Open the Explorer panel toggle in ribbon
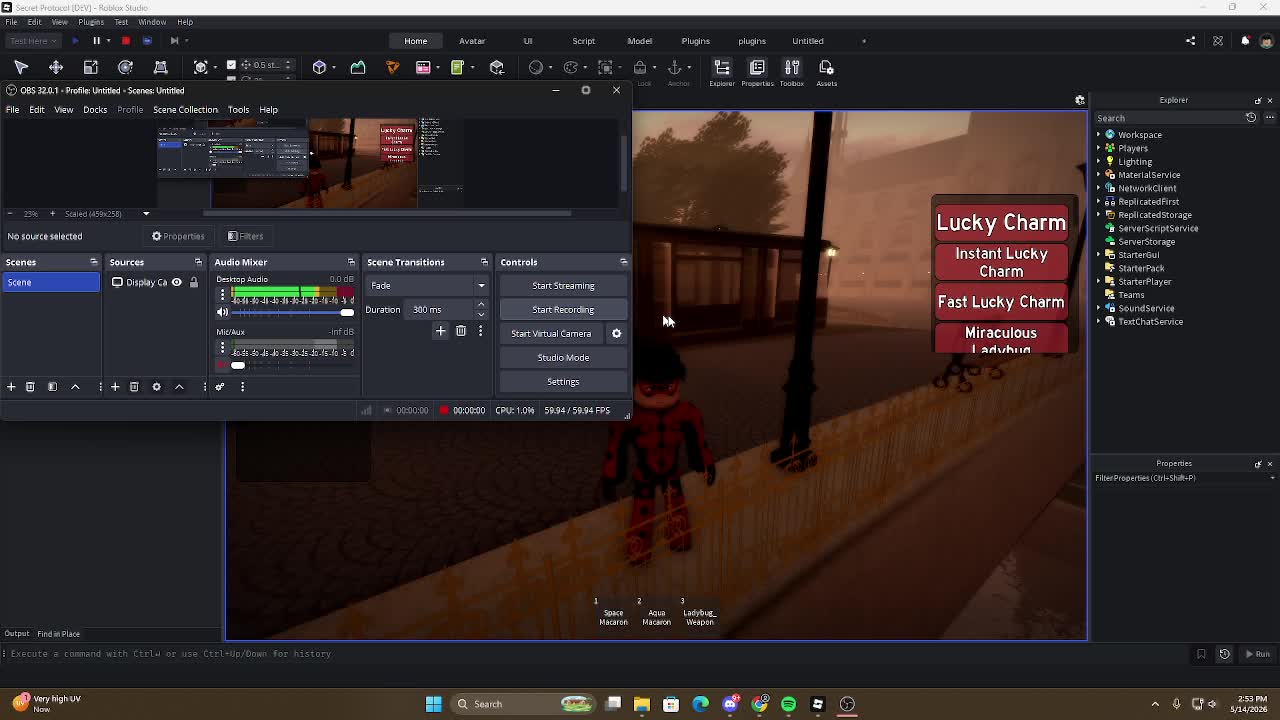 point(722,72)
